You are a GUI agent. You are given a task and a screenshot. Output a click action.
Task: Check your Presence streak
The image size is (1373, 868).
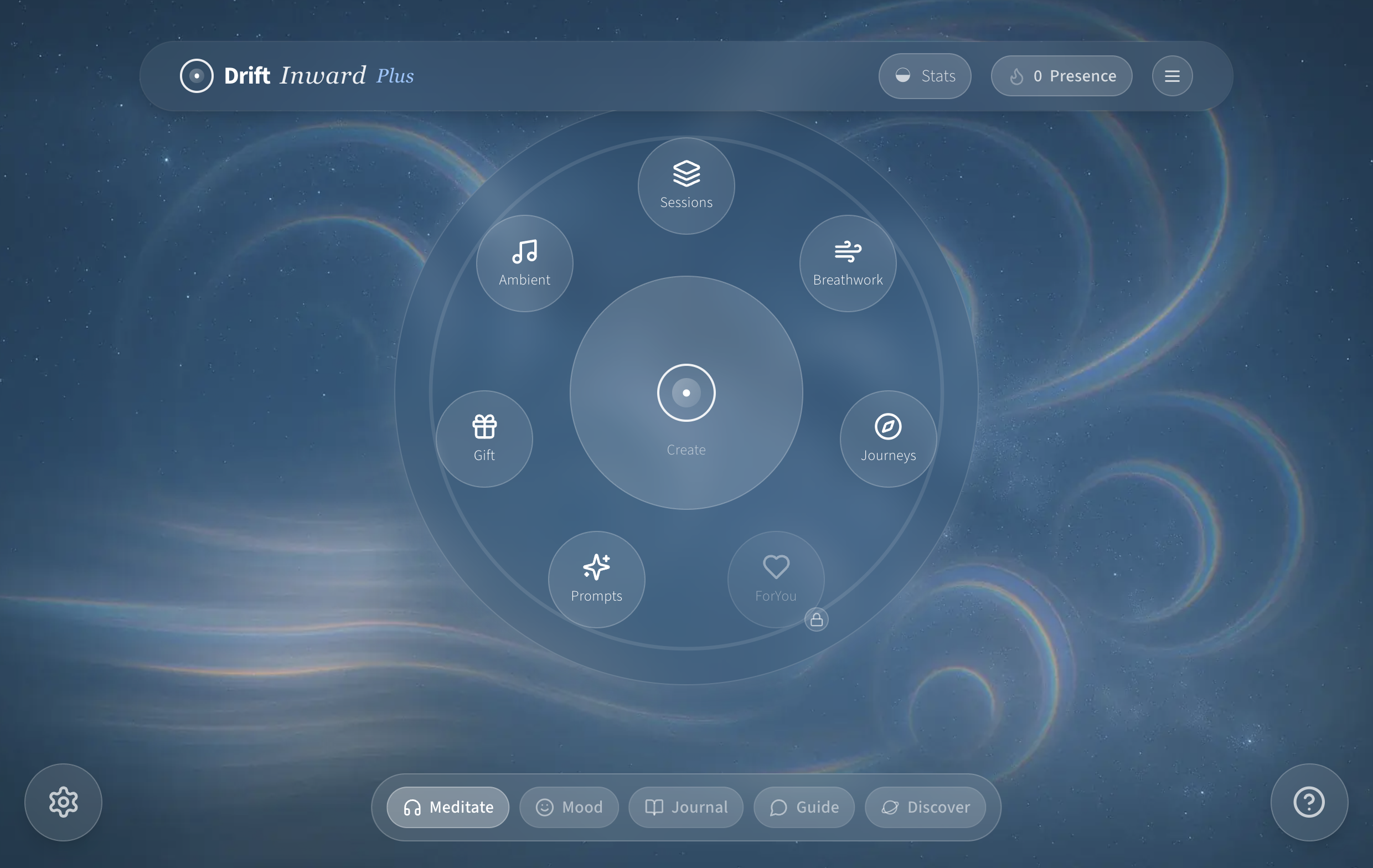[x=1061, y=75]
